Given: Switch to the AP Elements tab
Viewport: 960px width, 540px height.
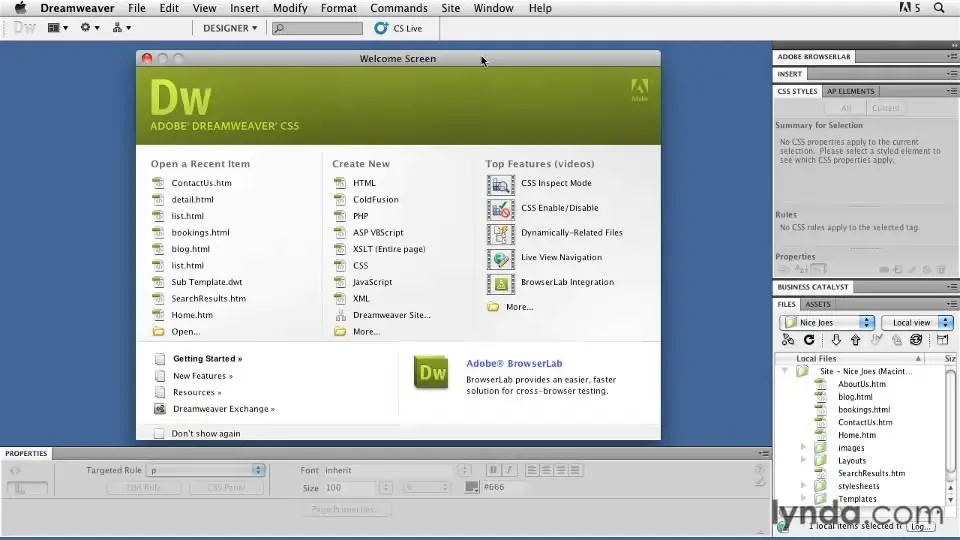Looking at the screenshot, I should click(850, 91).
